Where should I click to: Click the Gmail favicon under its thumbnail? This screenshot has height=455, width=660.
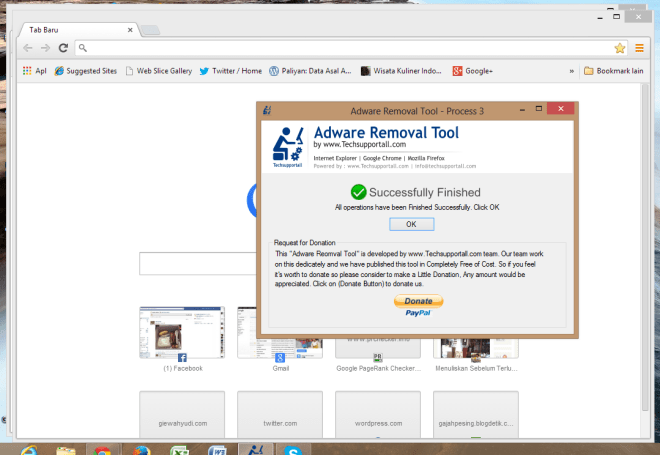(280, 358)
